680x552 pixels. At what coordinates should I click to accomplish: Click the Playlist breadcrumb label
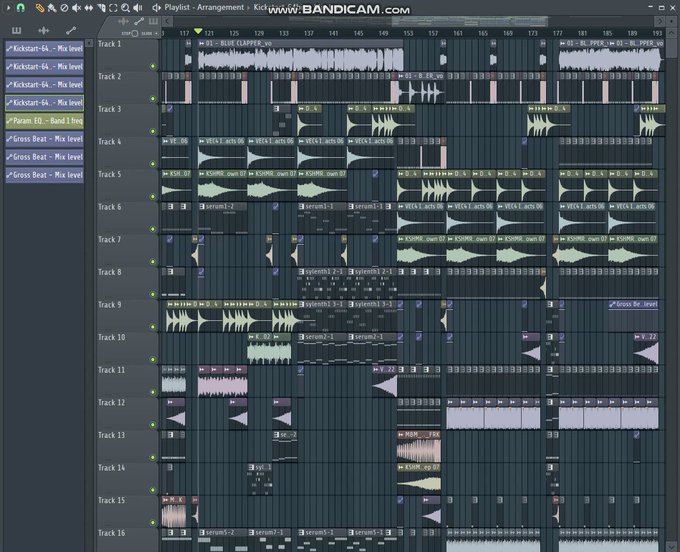tap(178, 7)
